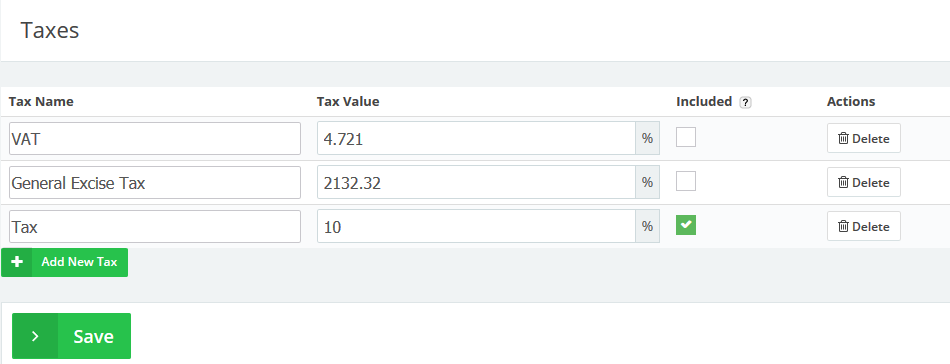The height and width of the screenshot is (364, 950).
Task: Click the trash icon in Tax row
Action: coord(843,227)
